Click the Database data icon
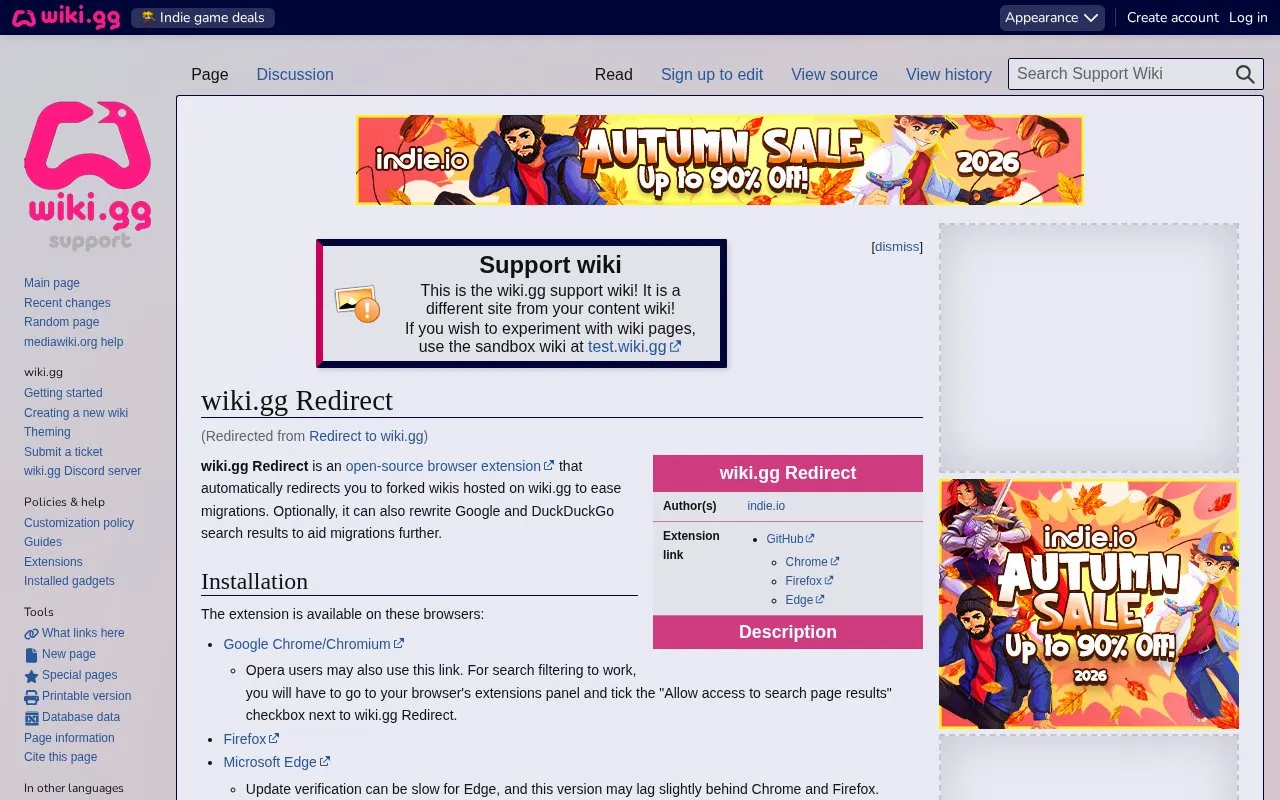 31,718
